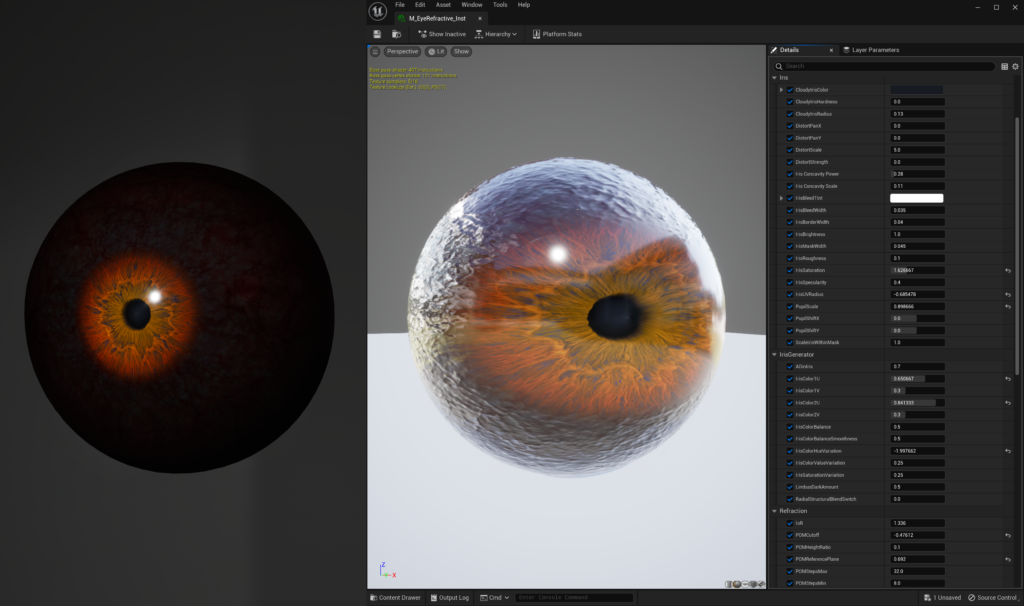The height and width of the screenshot is (606, 1024).
Task: Open the viewport options hamburger menu
Action: (375, 51)
